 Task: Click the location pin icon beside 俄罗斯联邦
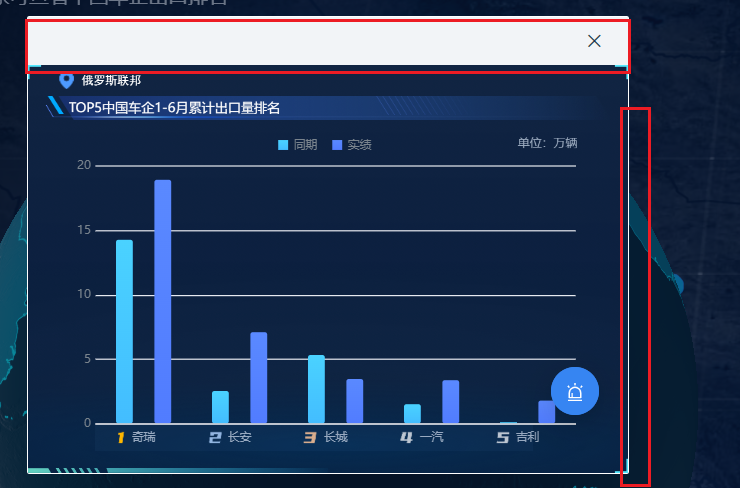(67, 81)
